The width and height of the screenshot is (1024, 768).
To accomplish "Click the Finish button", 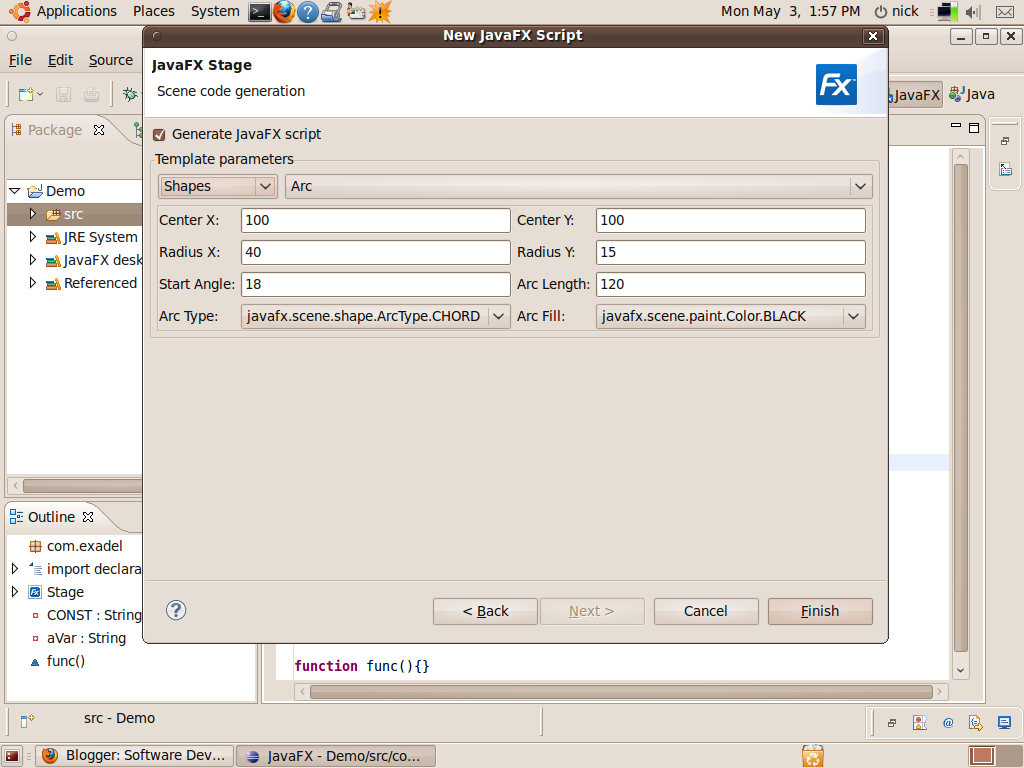I will coord(820,611).
